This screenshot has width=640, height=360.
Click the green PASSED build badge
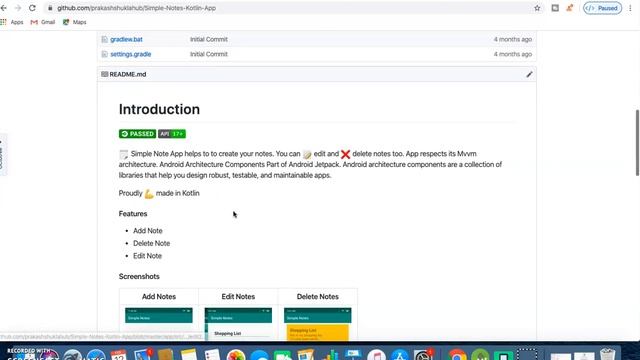(138, 134)
